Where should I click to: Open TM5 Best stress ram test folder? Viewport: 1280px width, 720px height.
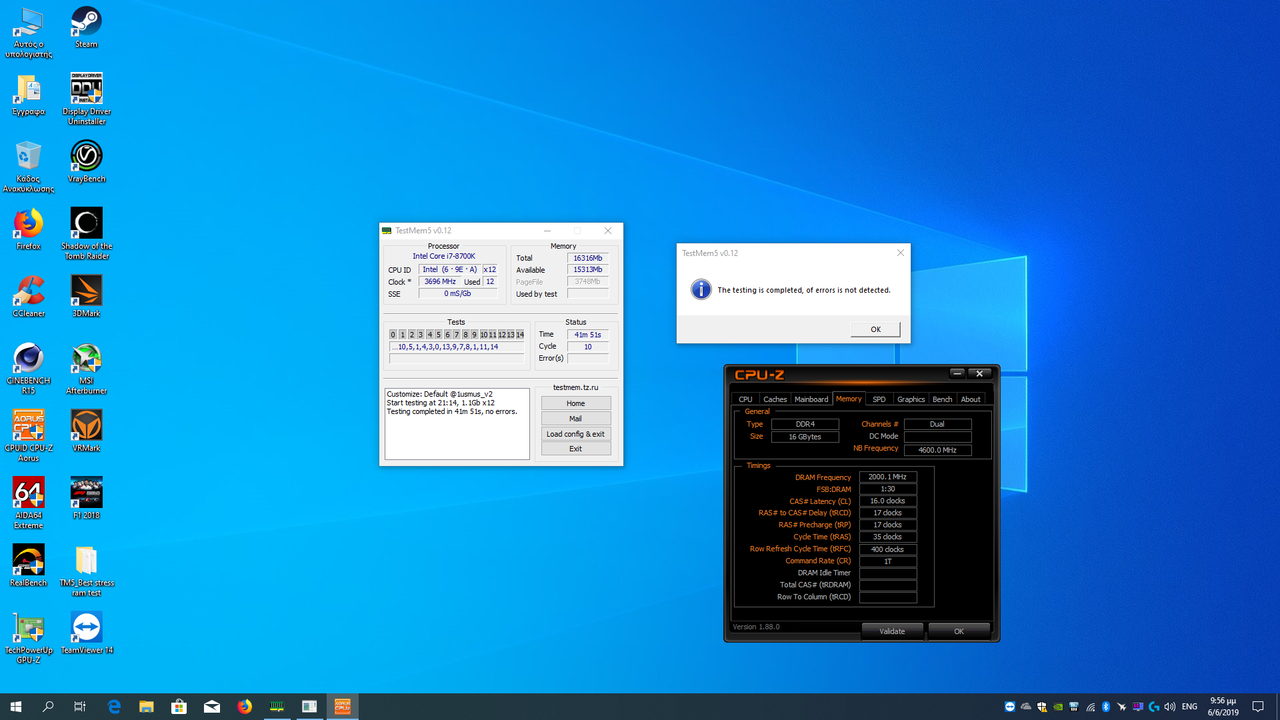pos(86,571)
